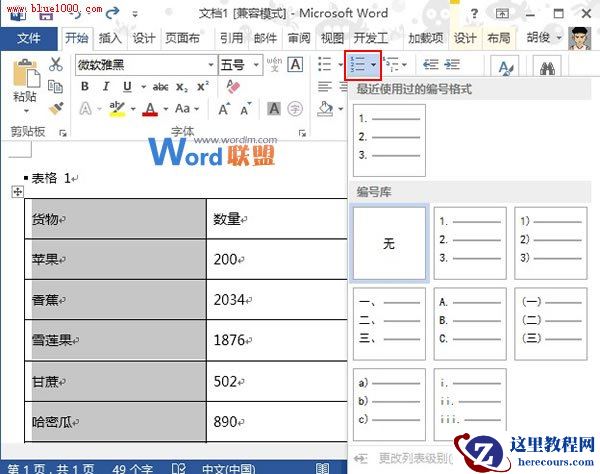Click the phonetic guide wén icon

pyautogui.click(x=274, y=65)
